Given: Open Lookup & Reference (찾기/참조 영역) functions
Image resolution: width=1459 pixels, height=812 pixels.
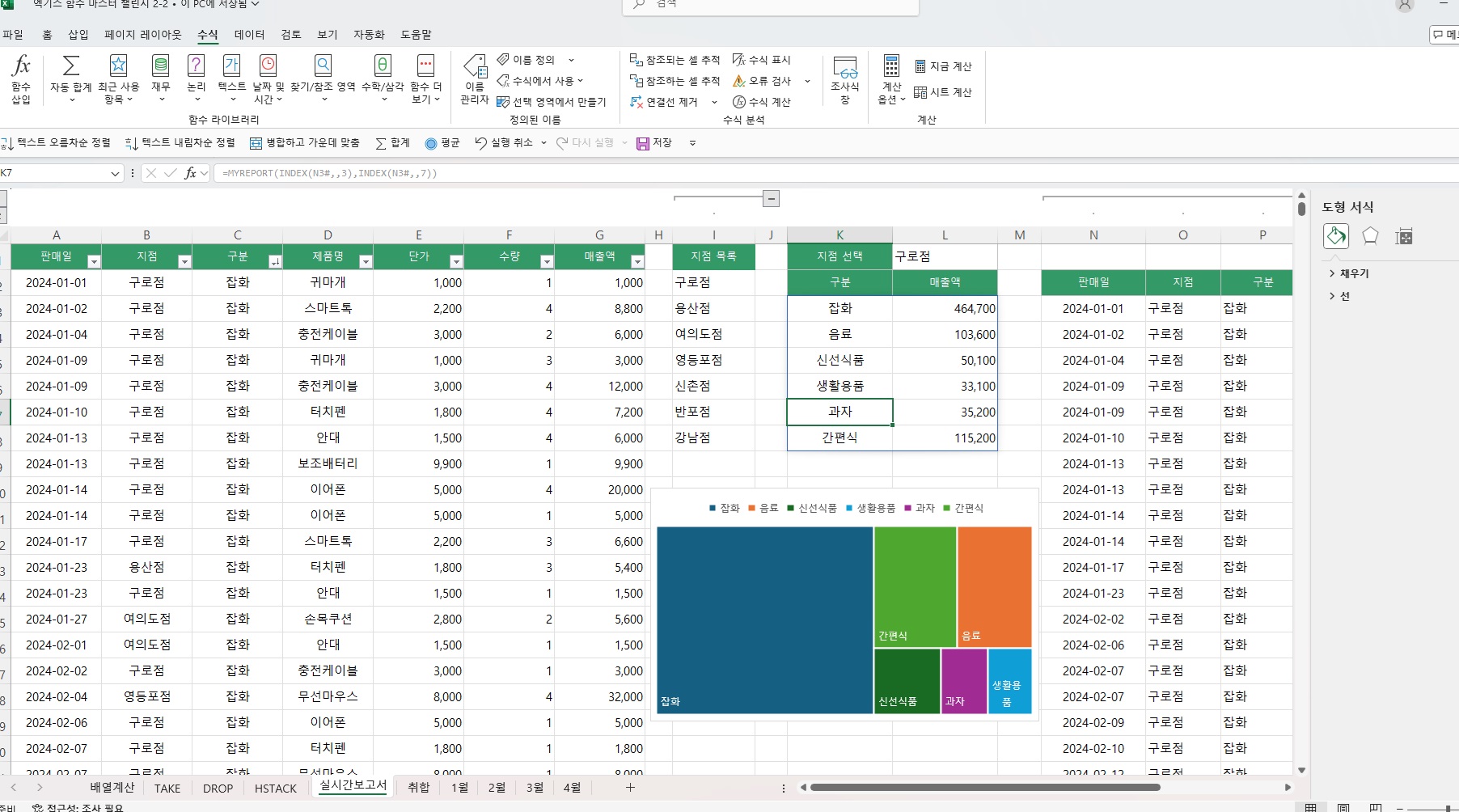Looking at the screenshot, I should pyautogui.click(x=323, y=78).
